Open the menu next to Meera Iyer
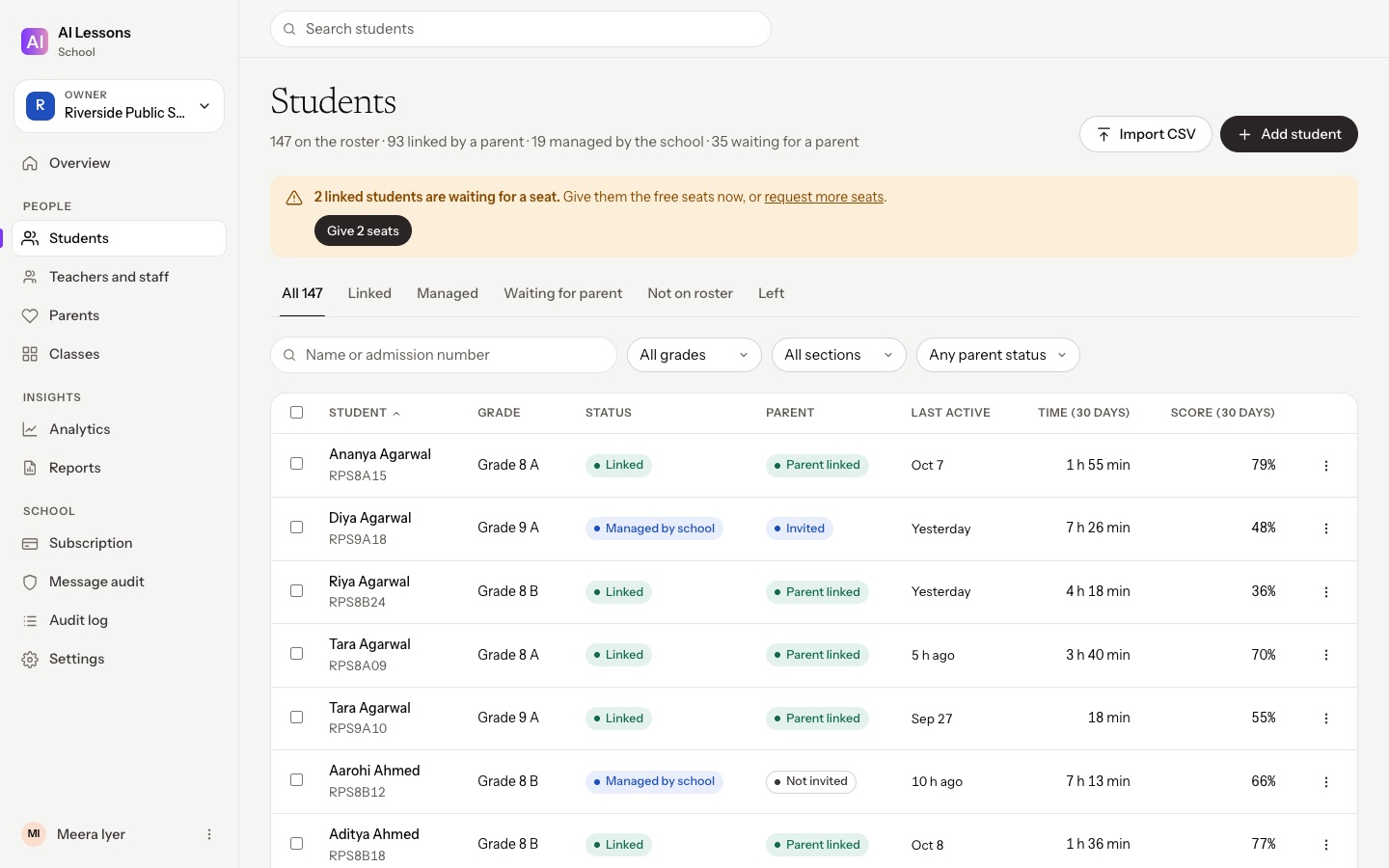 point(209,834)
